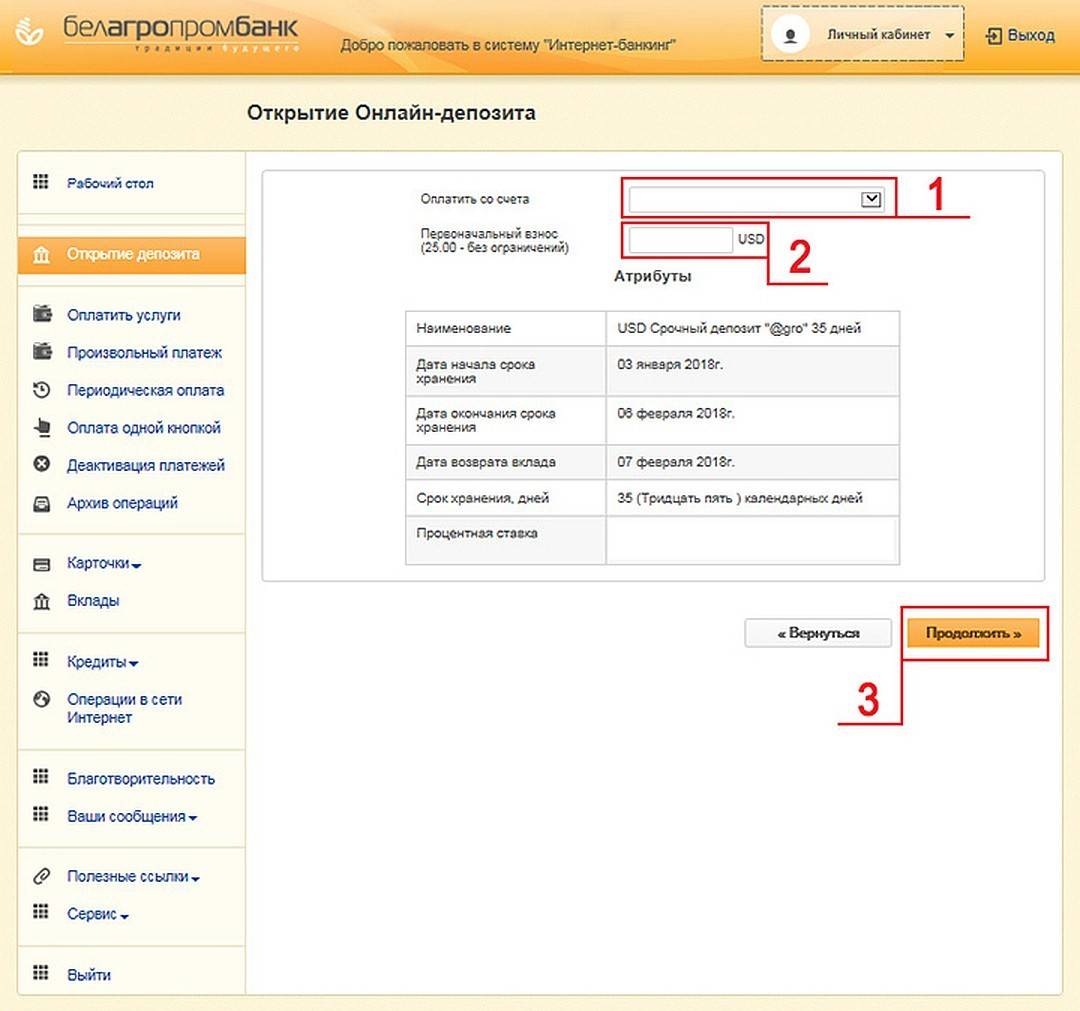
Task: Click the clock icon beside Периодическая оплата
Action: point(41,390)
